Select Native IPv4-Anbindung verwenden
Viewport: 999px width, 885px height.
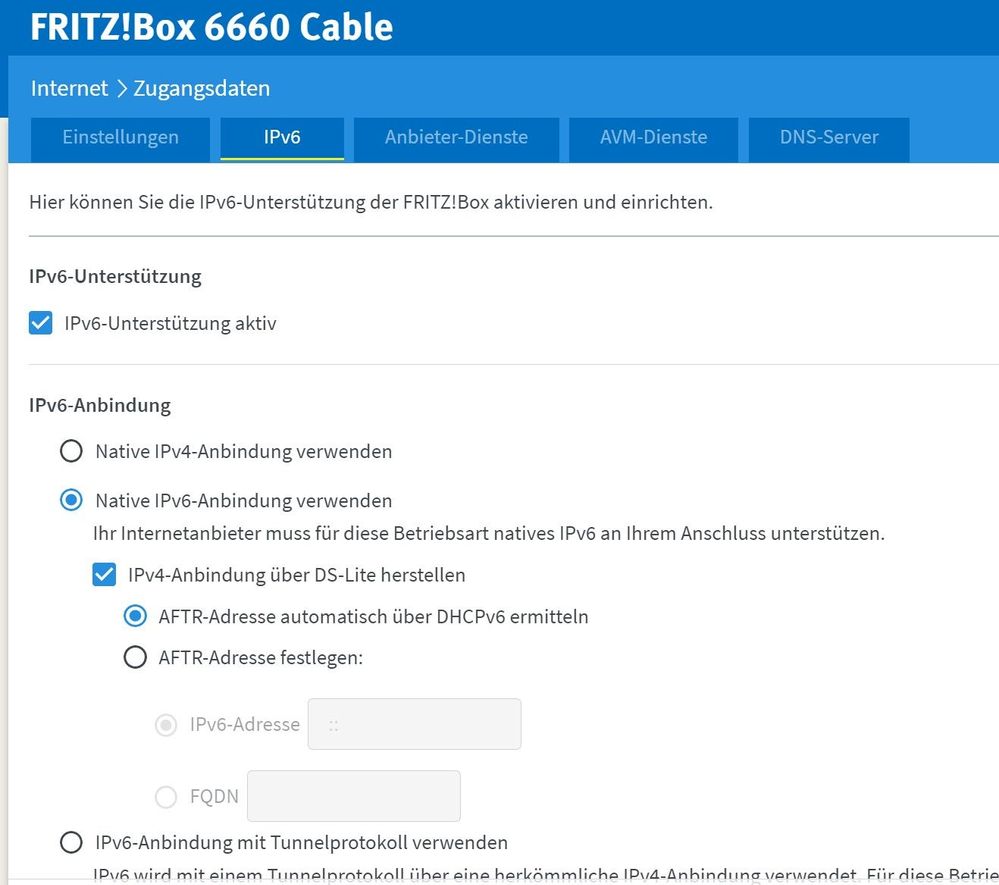(71, 451)
